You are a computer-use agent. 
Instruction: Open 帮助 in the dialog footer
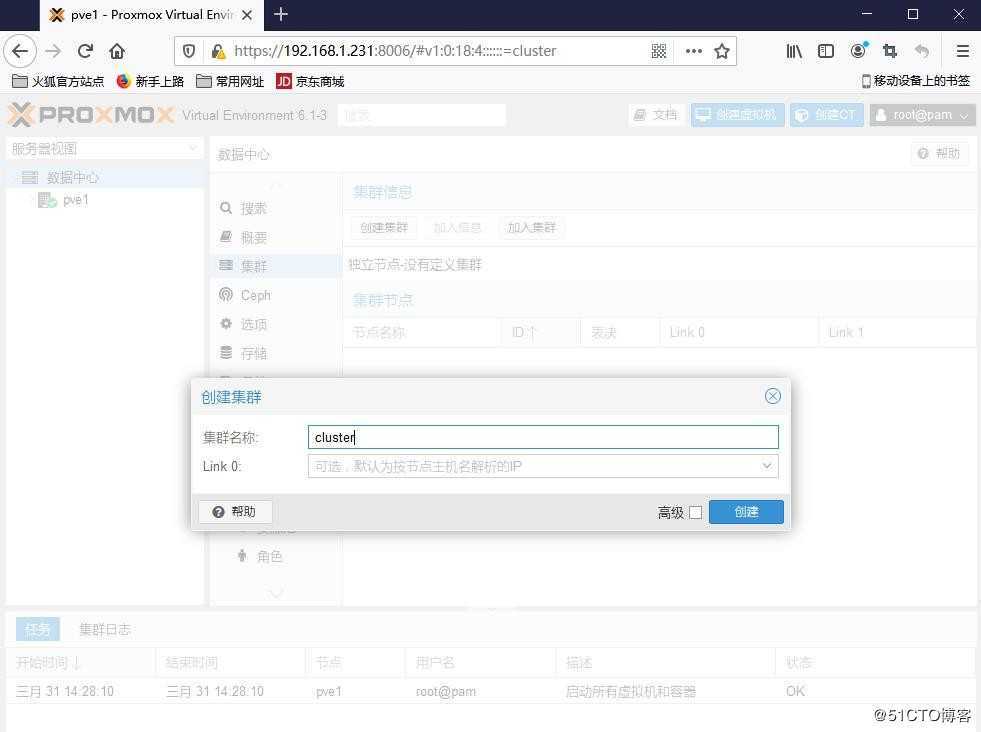(235, 512)
